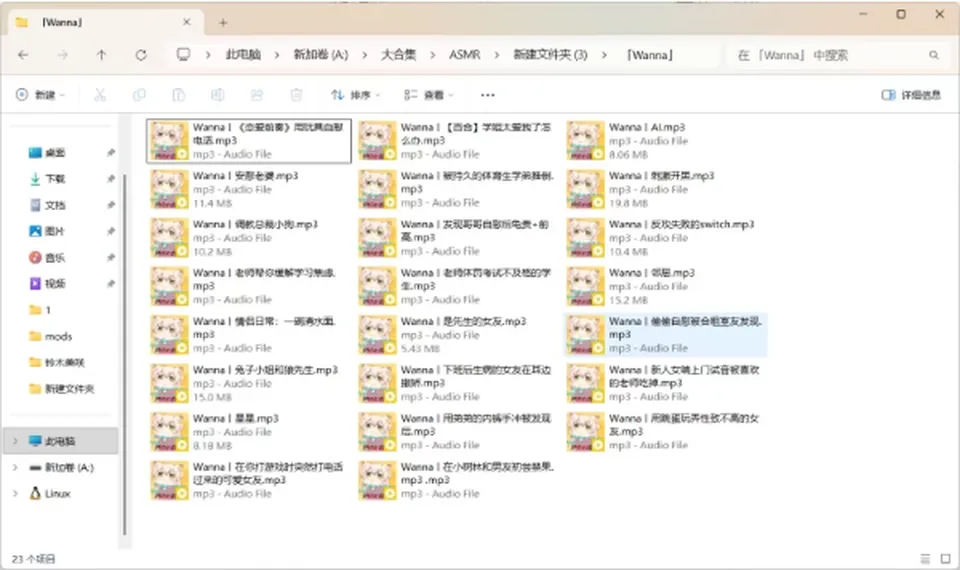Screen dimensions: 960x570
Task: Open the 新建 (New) dropdown
Action: click(x=40, y=95)
